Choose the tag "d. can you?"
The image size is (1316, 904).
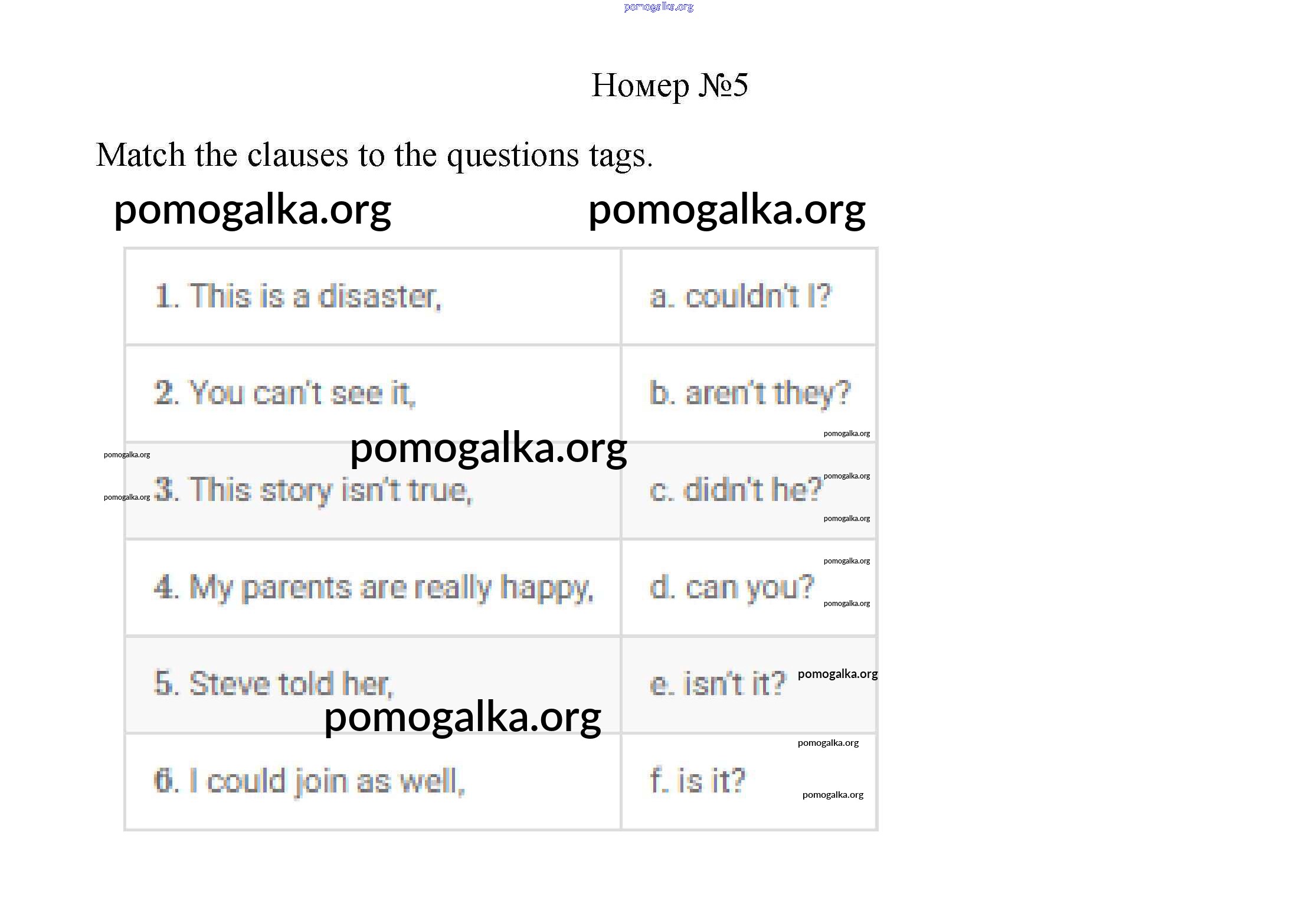(731, 588)
